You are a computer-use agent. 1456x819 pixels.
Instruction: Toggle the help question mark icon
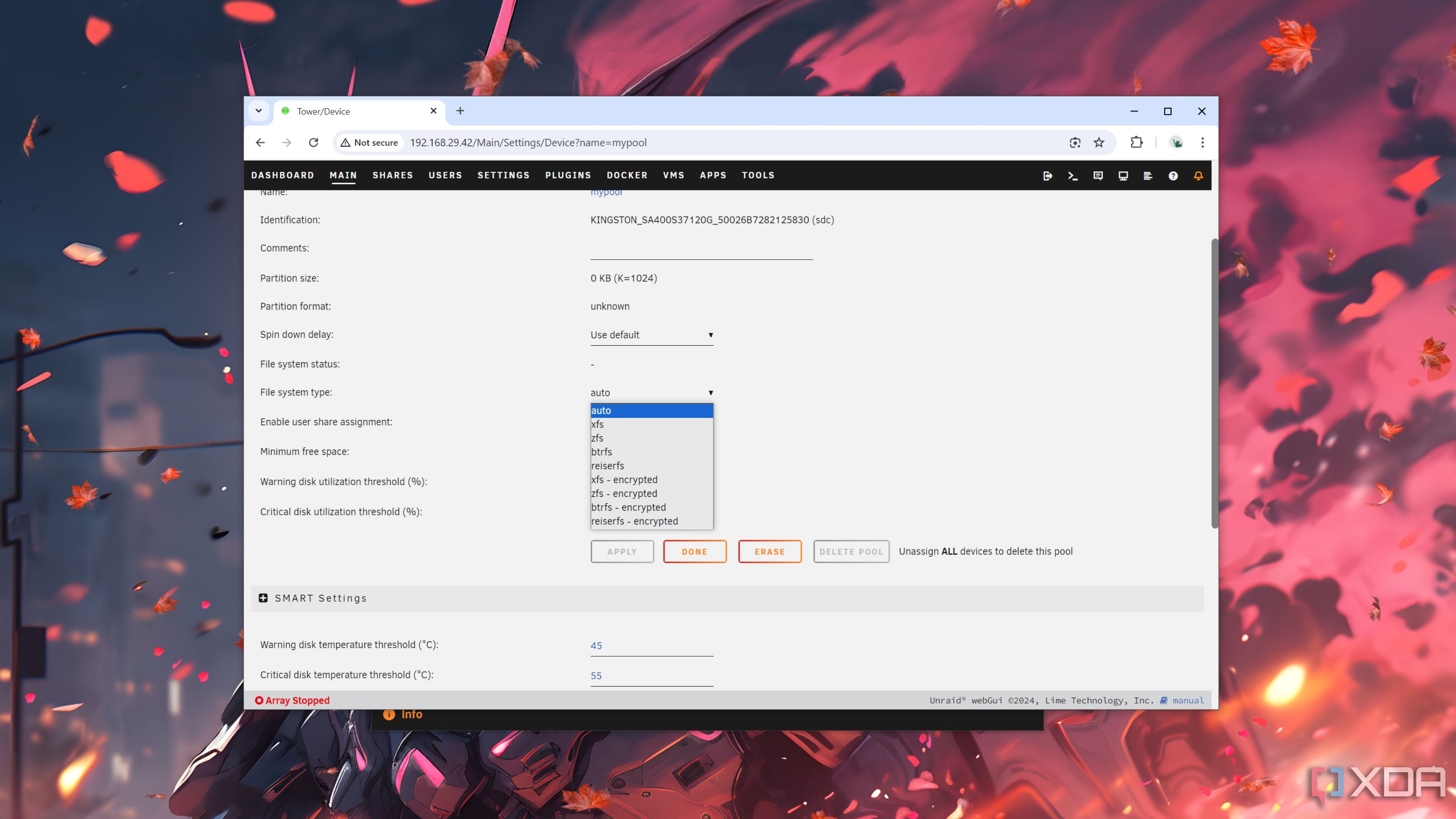(x=1173, y=176)
